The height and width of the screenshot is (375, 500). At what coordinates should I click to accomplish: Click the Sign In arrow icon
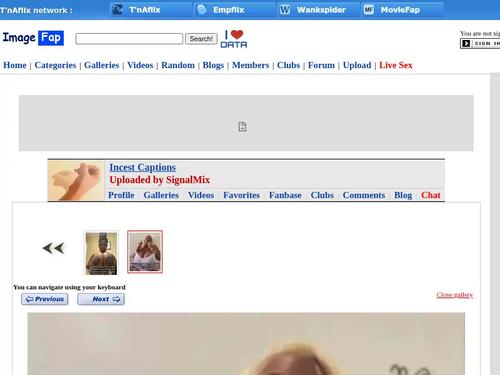pos(466,43)
